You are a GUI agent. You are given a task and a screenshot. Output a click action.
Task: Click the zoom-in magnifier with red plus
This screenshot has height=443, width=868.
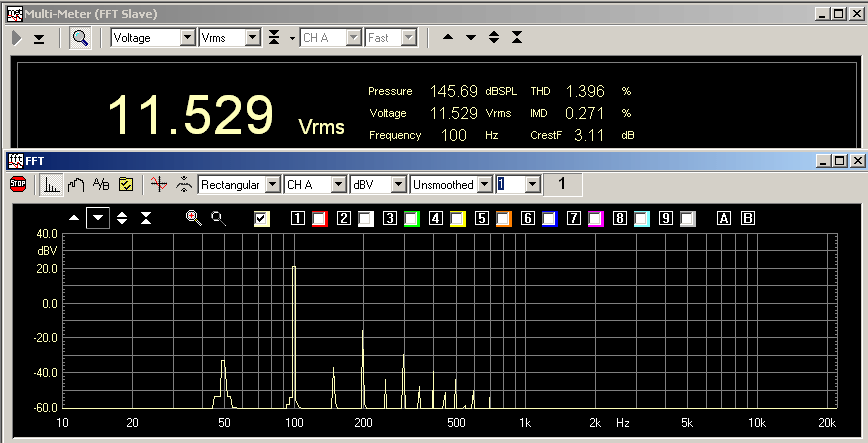pos(194,218)
